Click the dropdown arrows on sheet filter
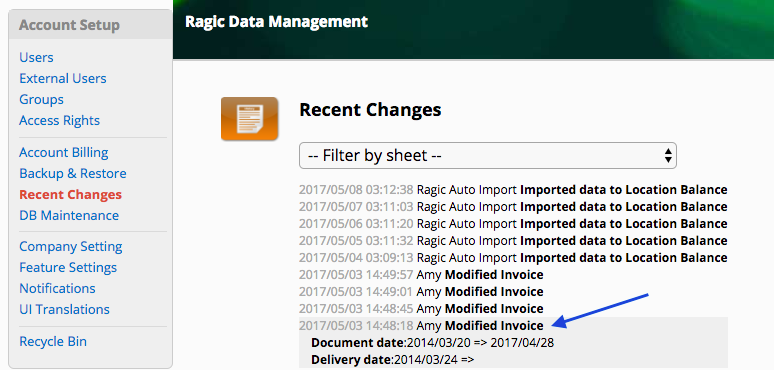The image size is (774, 370). tap(667, 156)
